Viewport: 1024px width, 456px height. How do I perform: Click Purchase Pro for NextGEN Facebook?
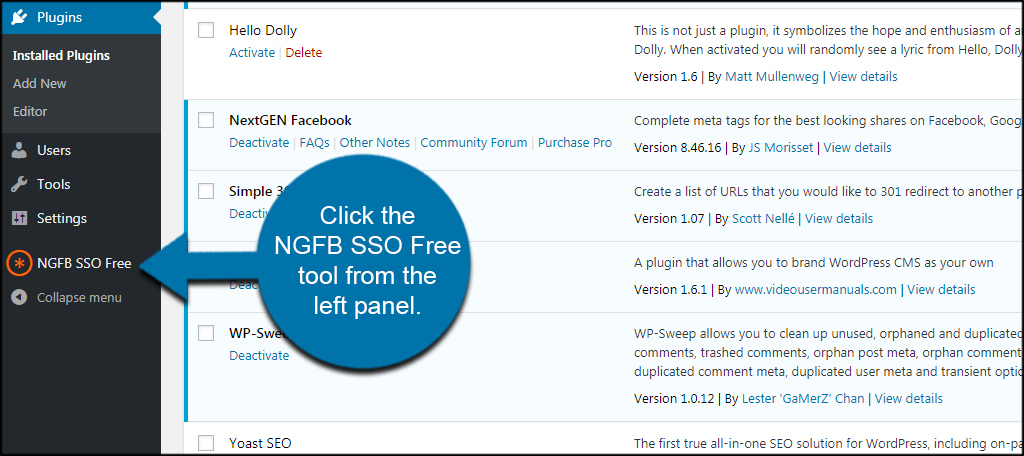coord(575,142)
